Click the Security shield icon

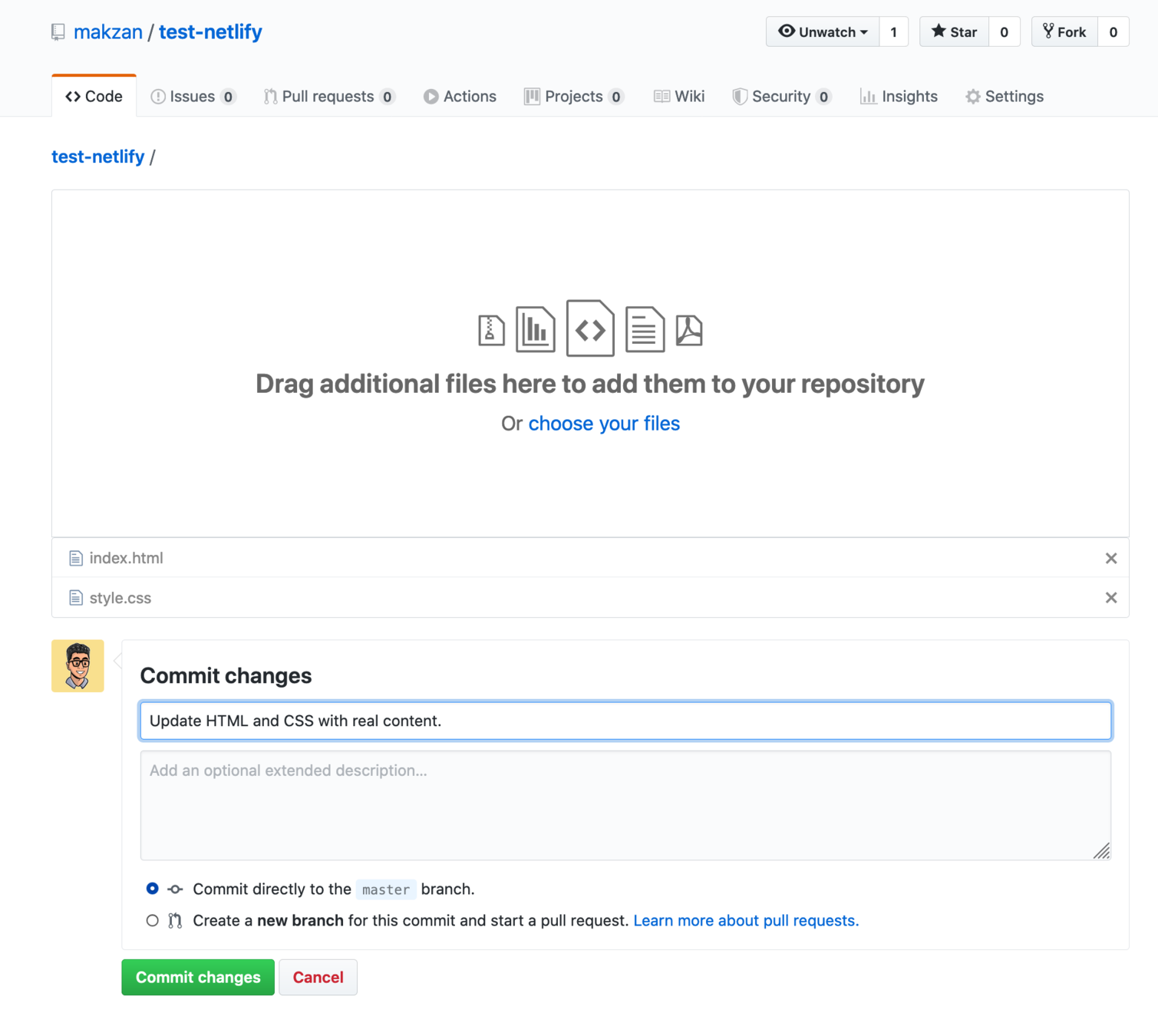point(740,97)
